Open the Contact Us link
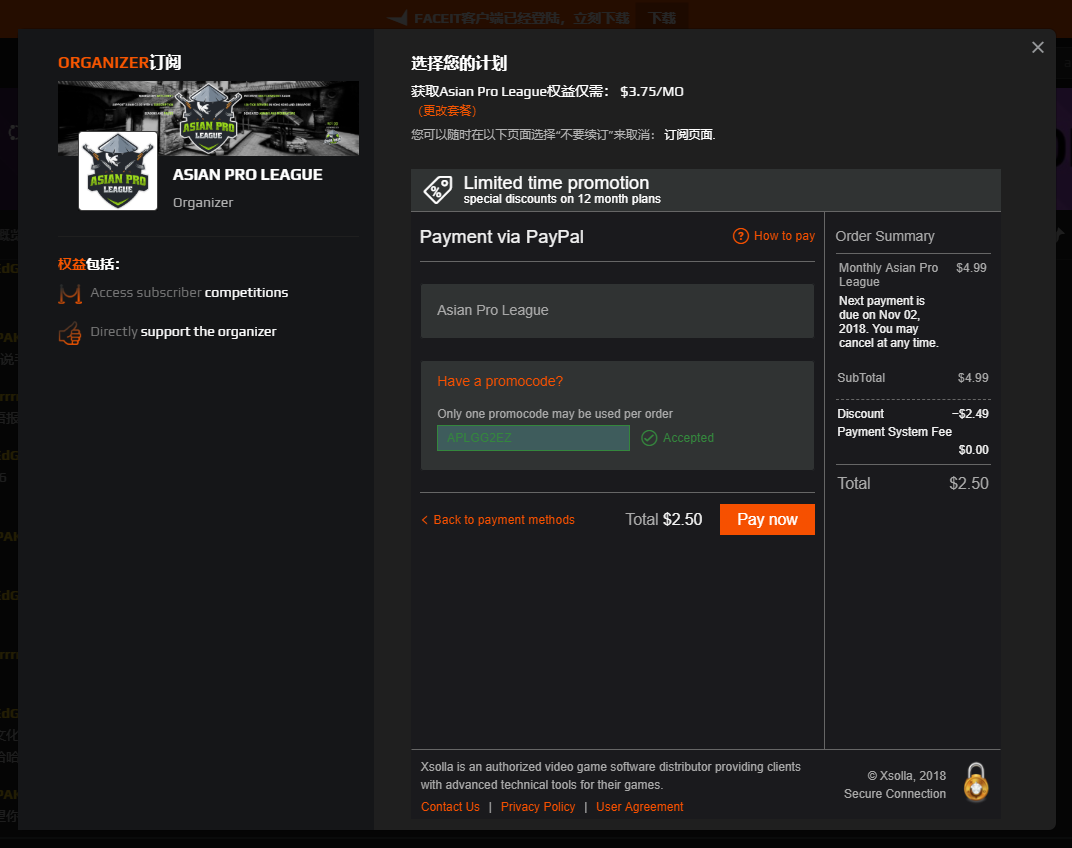The image size is (1072, 848). pos(450,807)
